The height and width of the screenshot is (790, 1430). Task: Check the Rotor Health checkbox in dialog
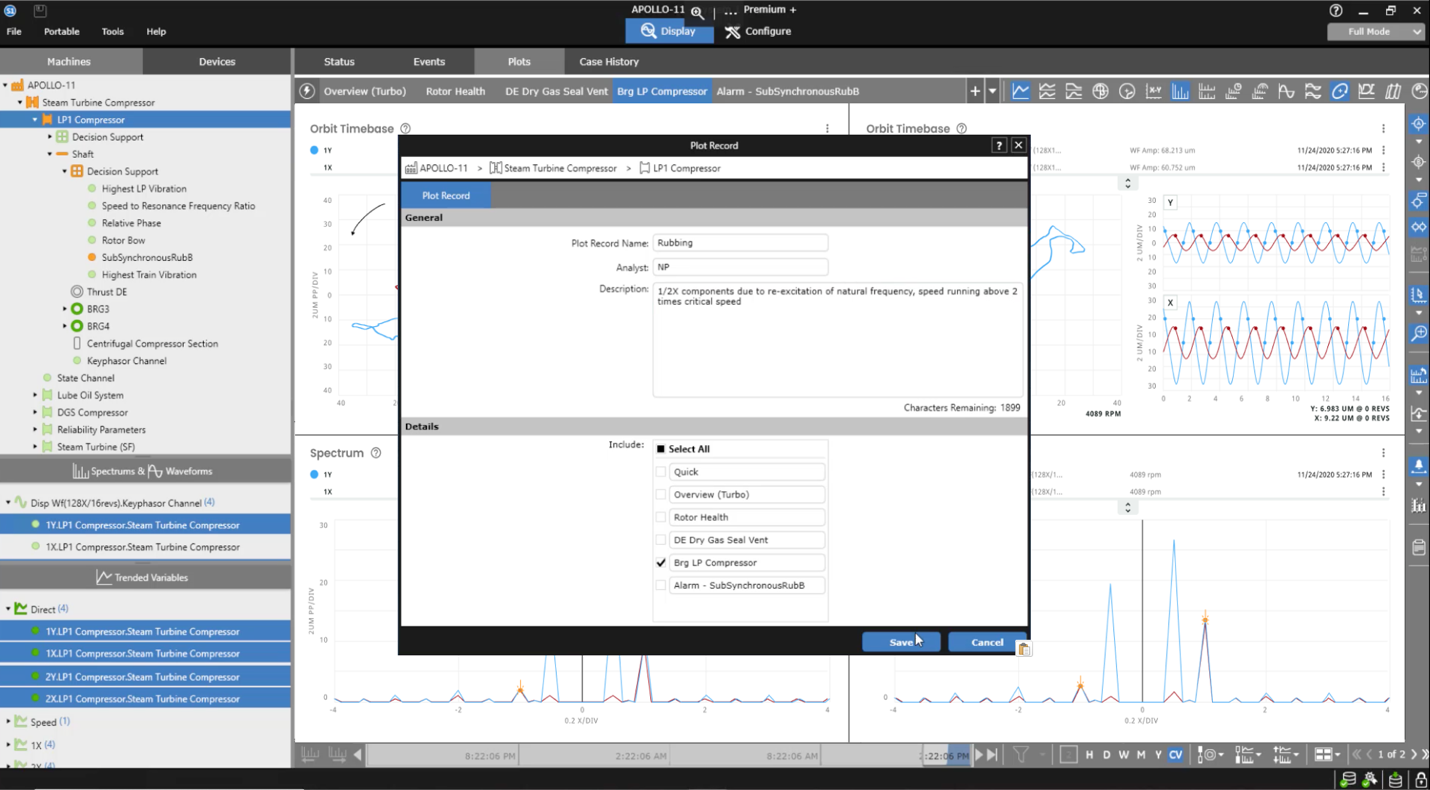(x=660, y=517)
